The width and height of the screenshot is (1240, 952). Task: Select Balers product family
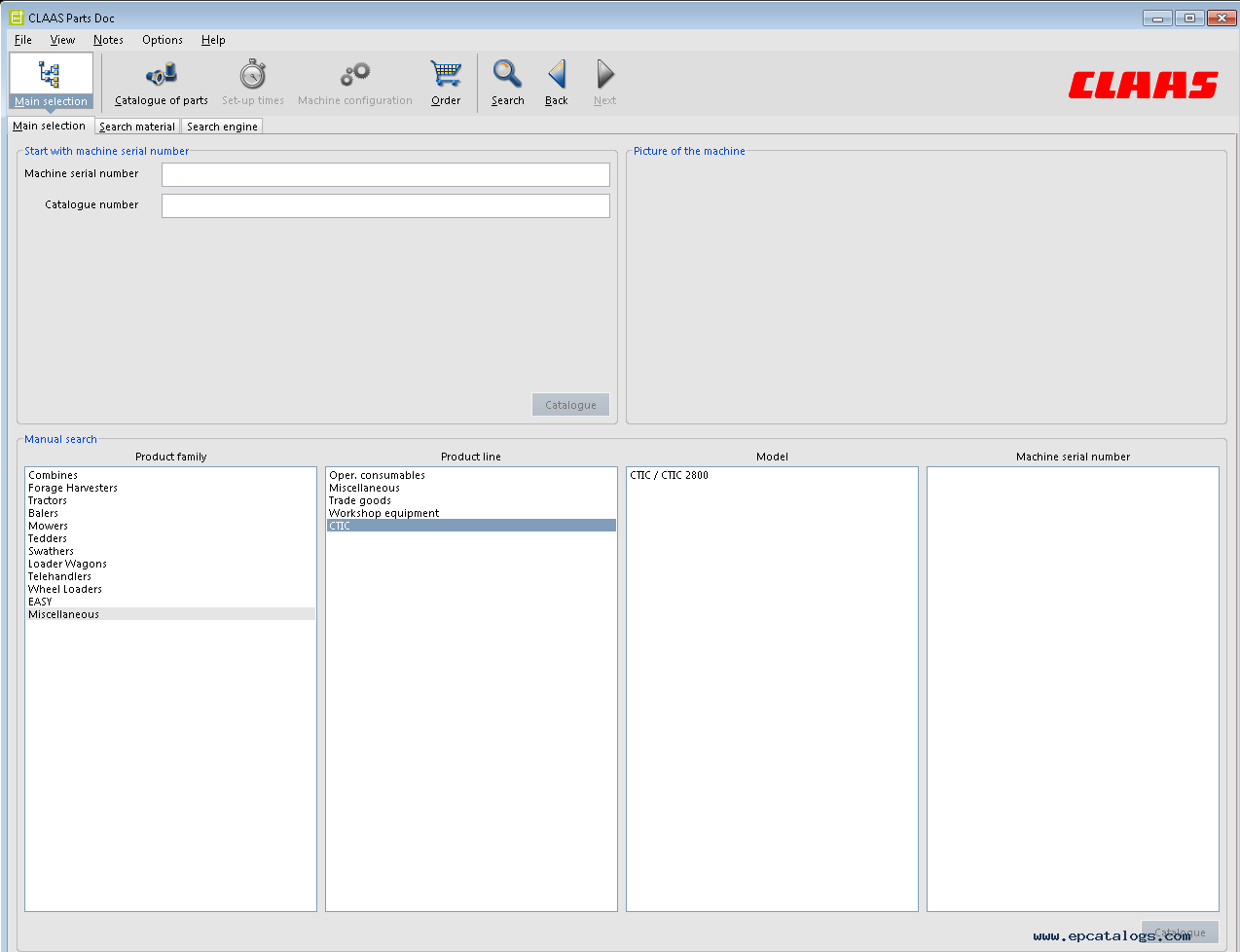tap(170, 513)
